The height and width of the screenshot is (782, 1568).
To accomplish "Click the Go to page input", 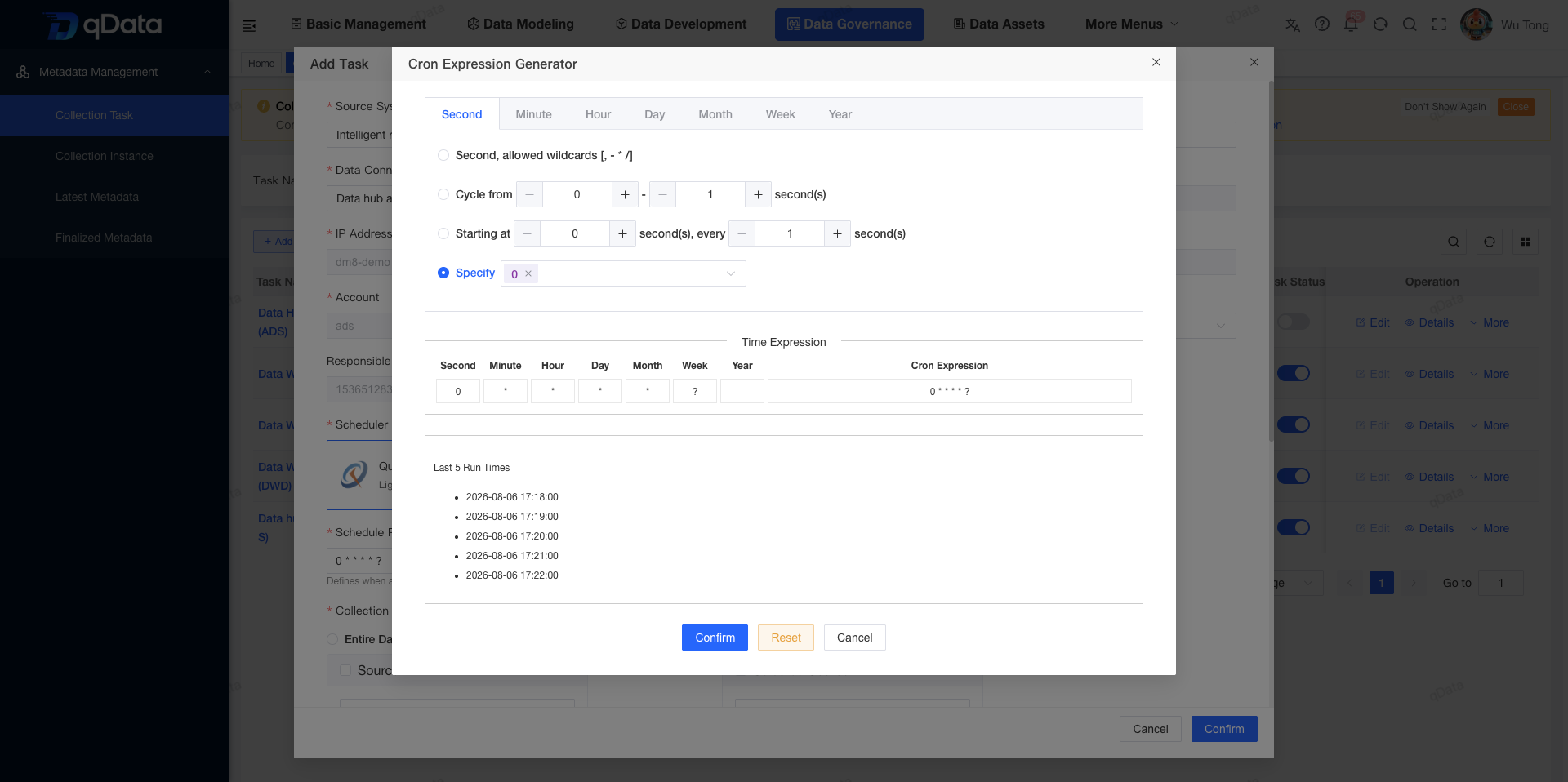I will [1501, 583].
